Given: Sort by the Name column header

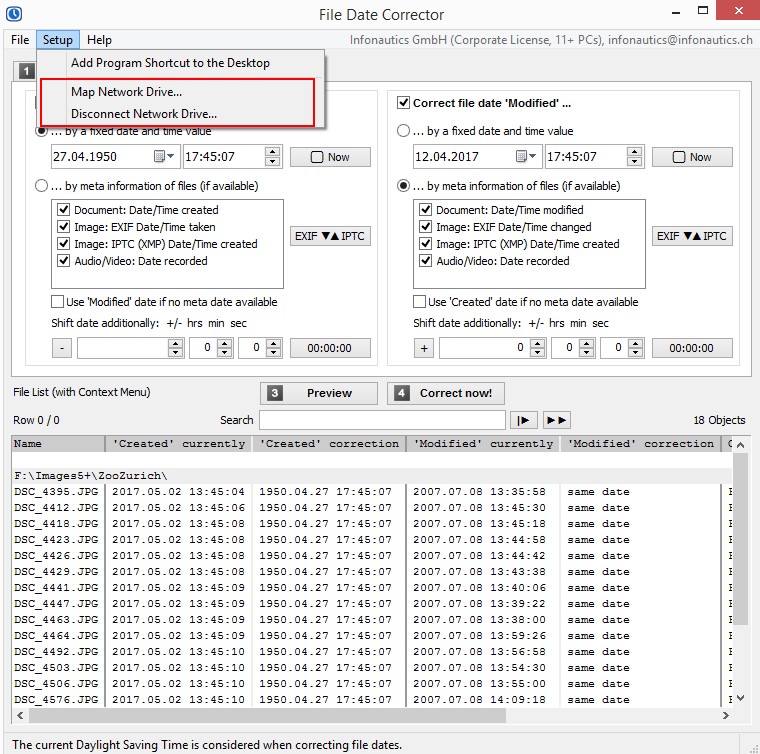Looking at the screenshot, I should click(58, 444).
